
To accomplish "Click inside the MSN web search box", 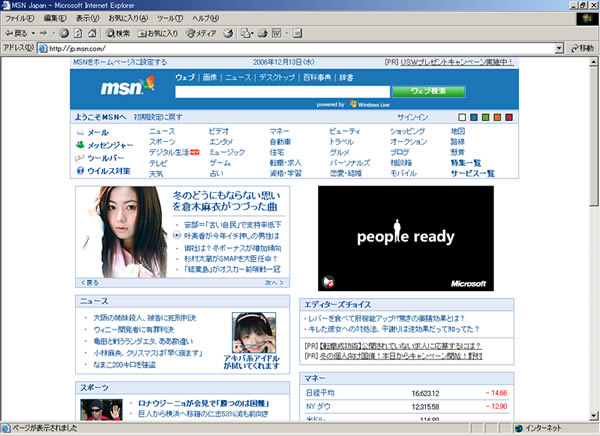I will click(x=282, y=92).
